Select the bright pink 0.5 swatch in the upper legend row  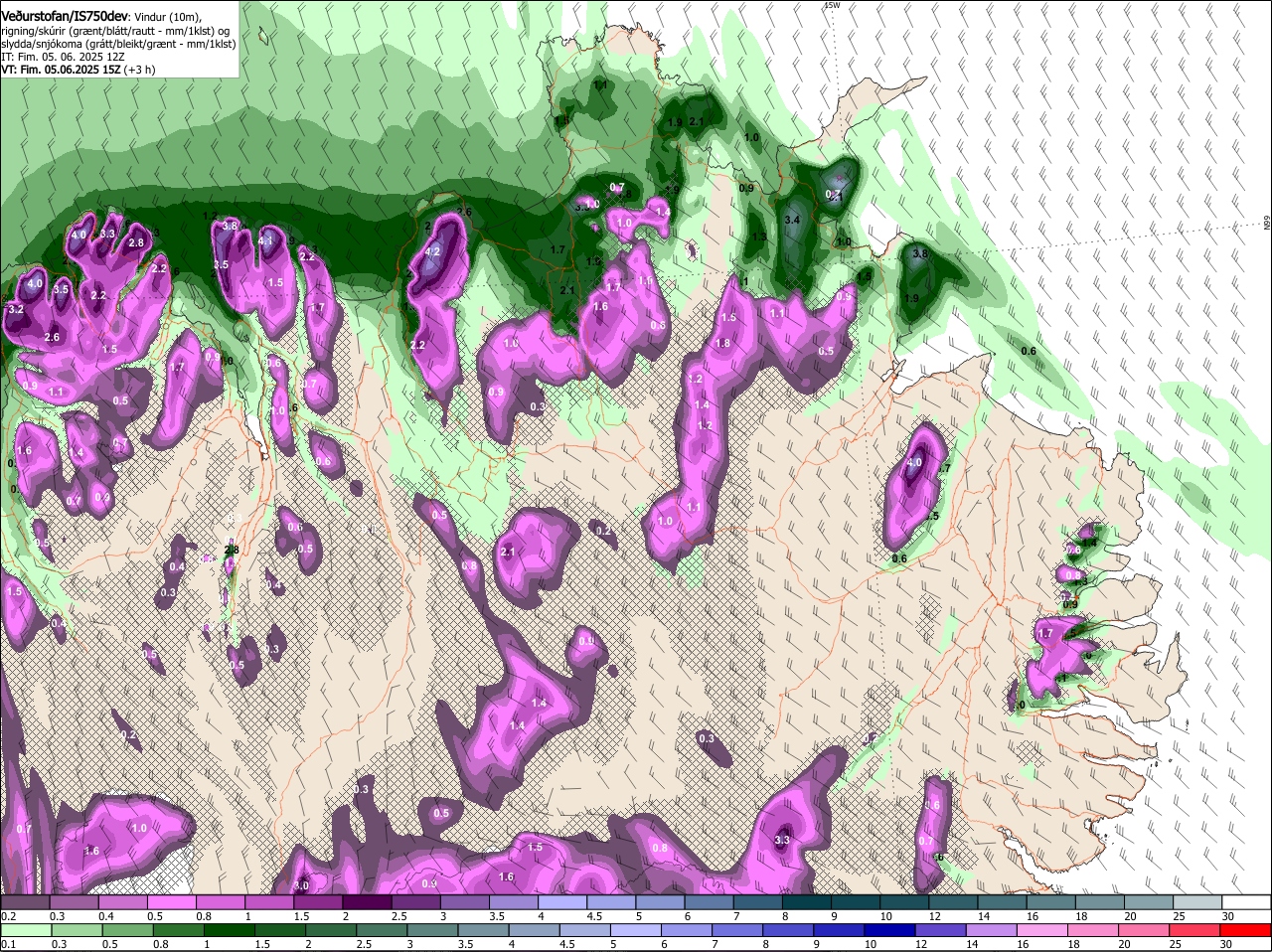pyautogui.click(x=171, y=902)
